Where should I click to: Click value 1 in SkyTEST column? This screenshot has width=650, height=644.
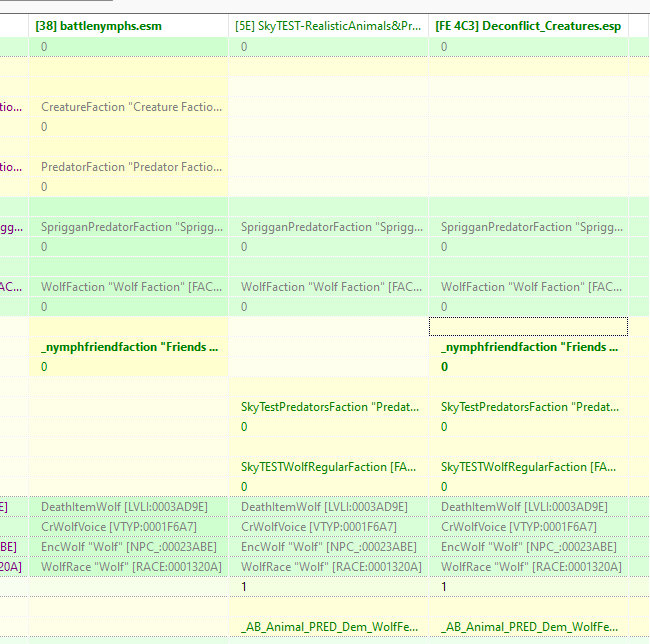pos(328,586)
